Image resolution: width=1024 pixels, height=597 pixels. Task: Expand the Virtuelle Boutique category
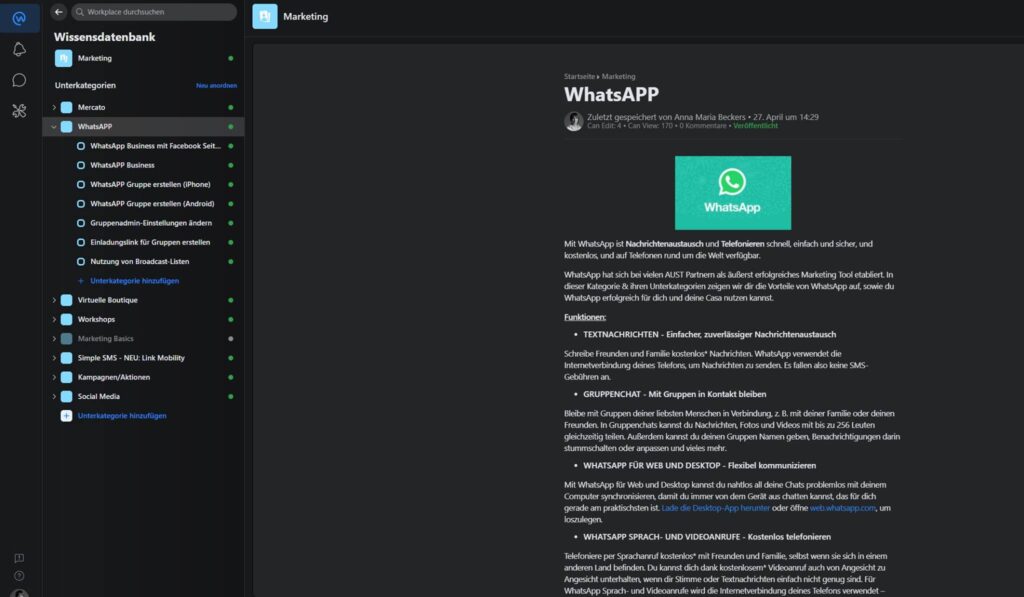[x=54, y=300]
